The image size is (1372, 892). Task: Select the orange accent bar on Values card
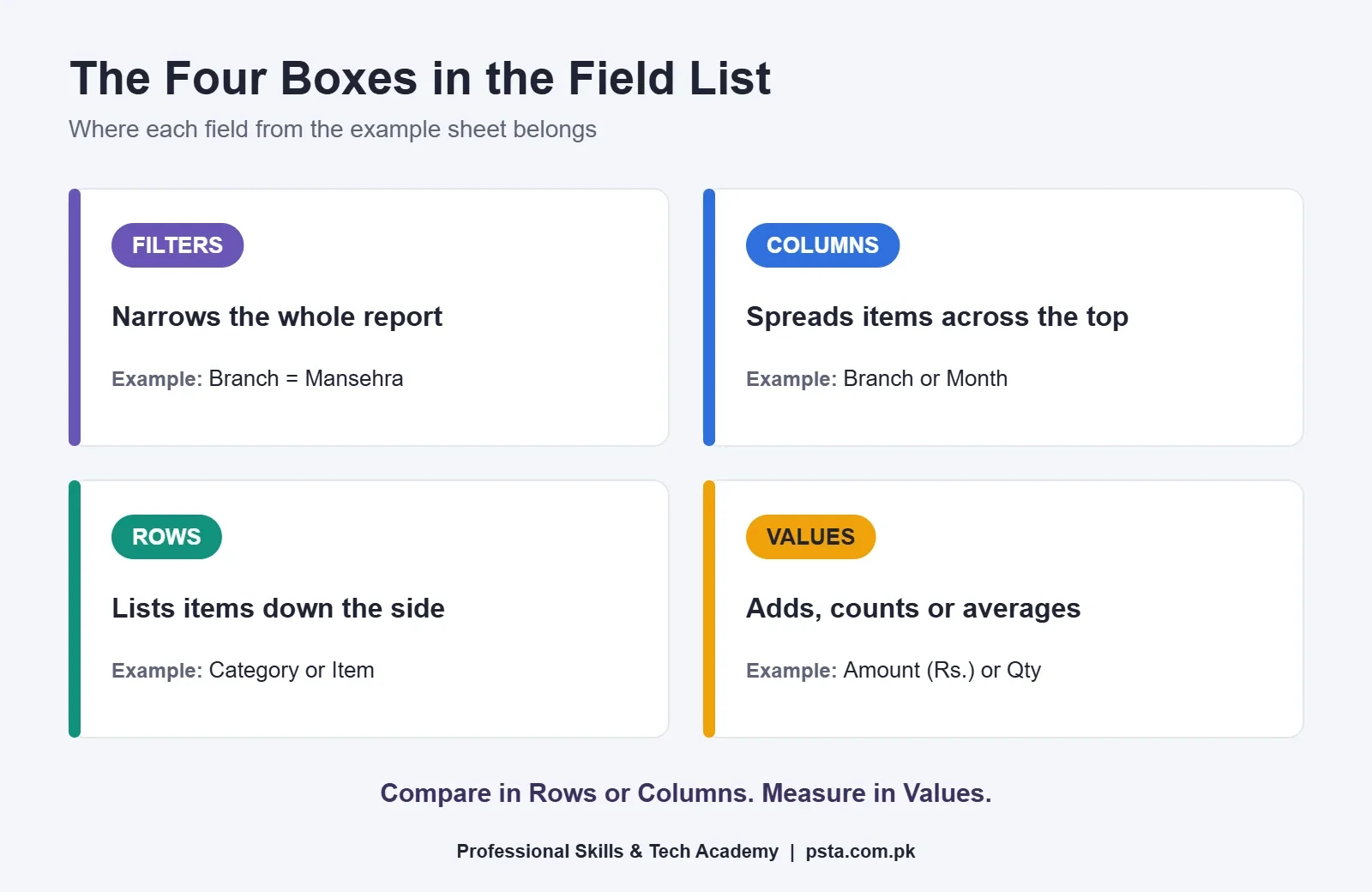[709, 609]
